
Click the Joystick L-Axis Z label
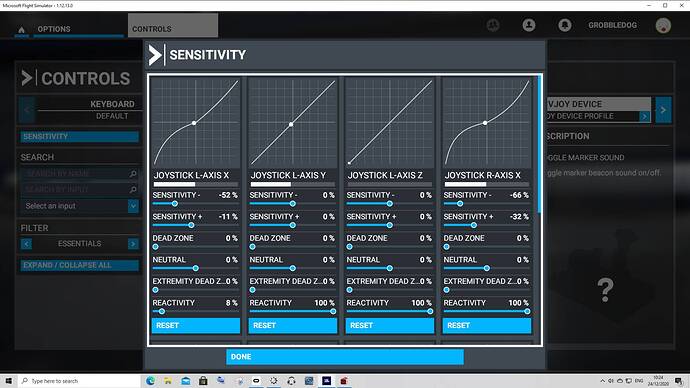pos(385,175)
